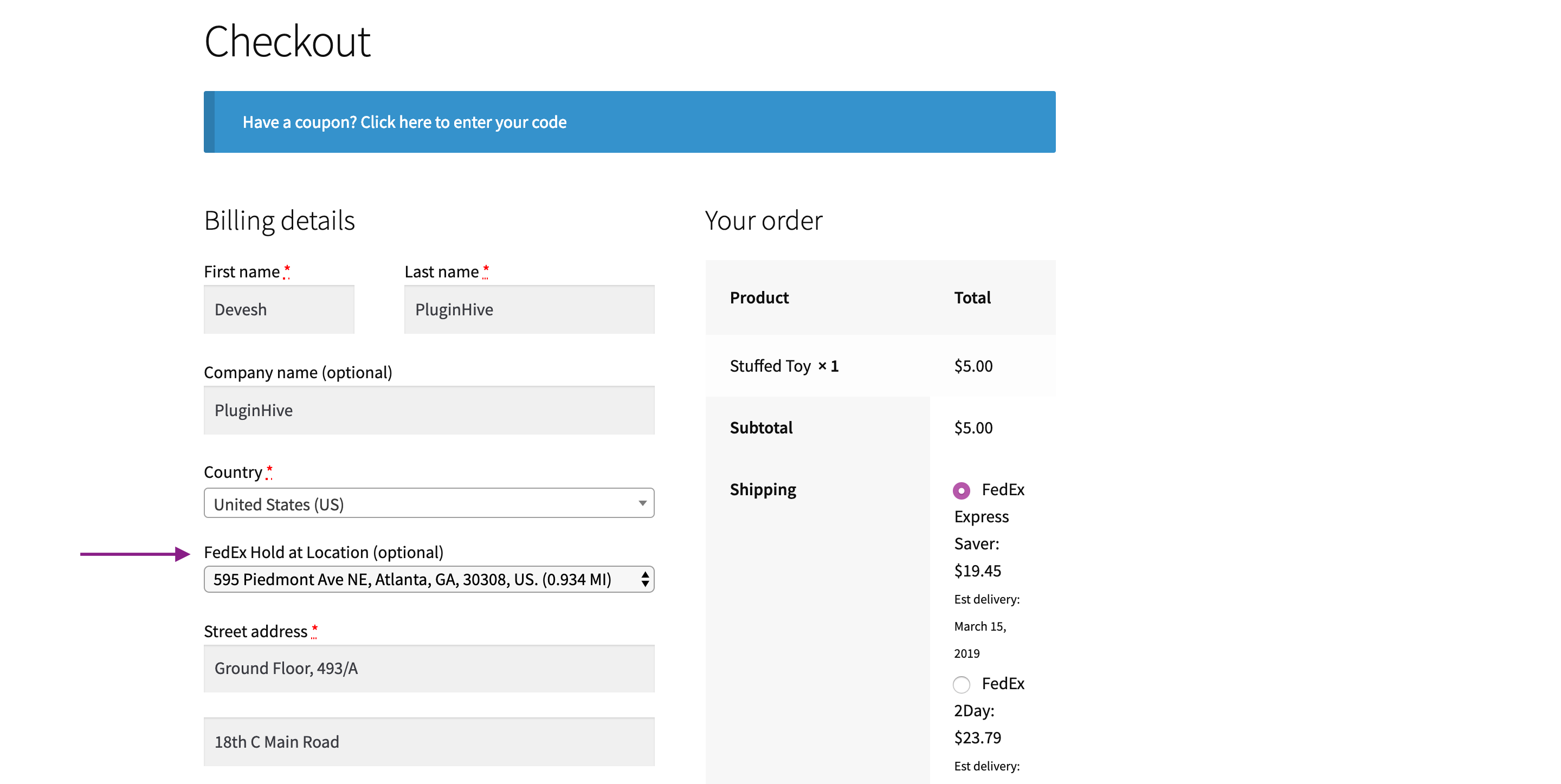Image resolution: width=1561 pixels, height=784 pixels.
Task: Click the Billing details heading
Action: coord(279,221)
